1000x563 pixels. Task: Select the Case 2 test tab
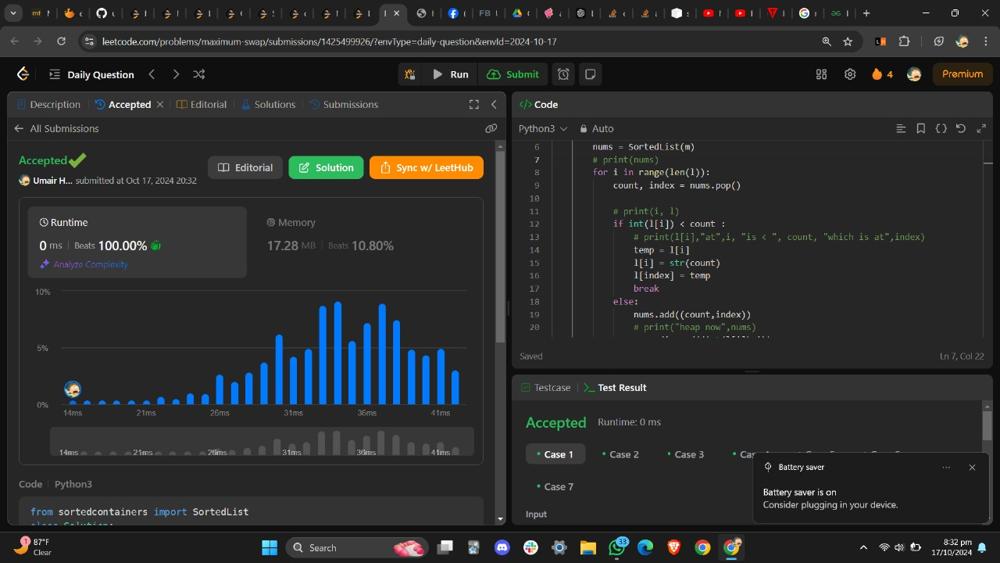pos(620,454)
